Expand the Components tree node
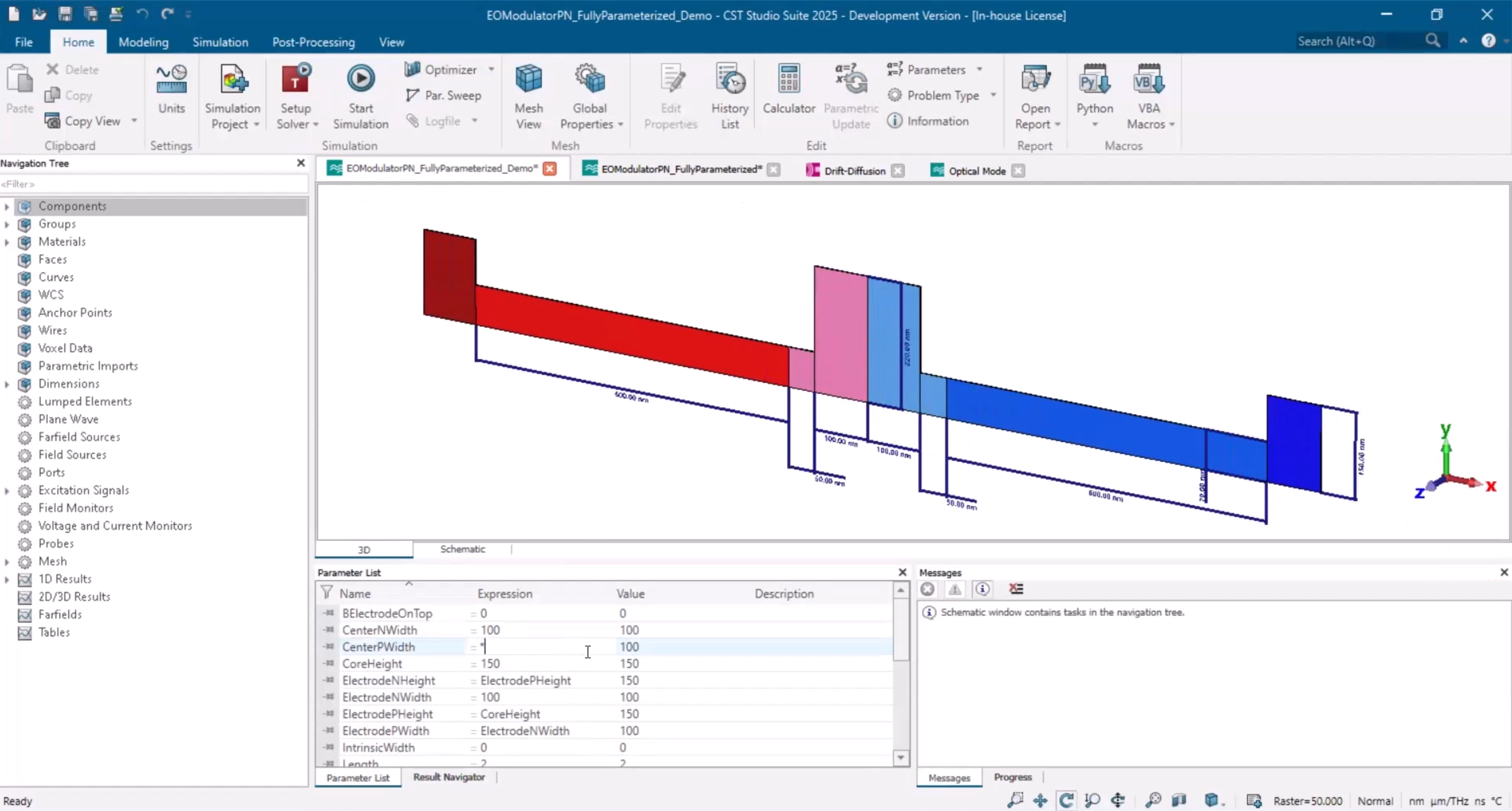 (6, 206)
